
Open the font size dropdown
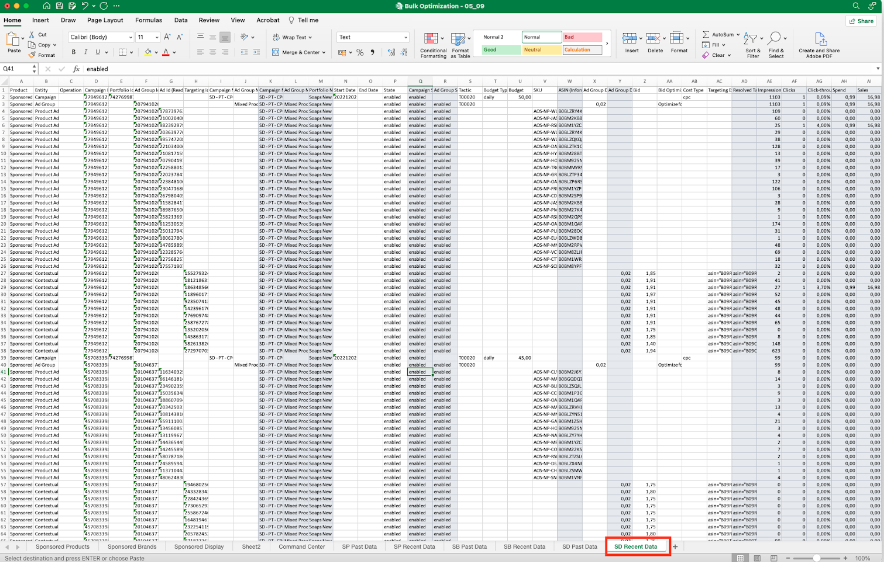pyautogui.click(x=157, y=37)
